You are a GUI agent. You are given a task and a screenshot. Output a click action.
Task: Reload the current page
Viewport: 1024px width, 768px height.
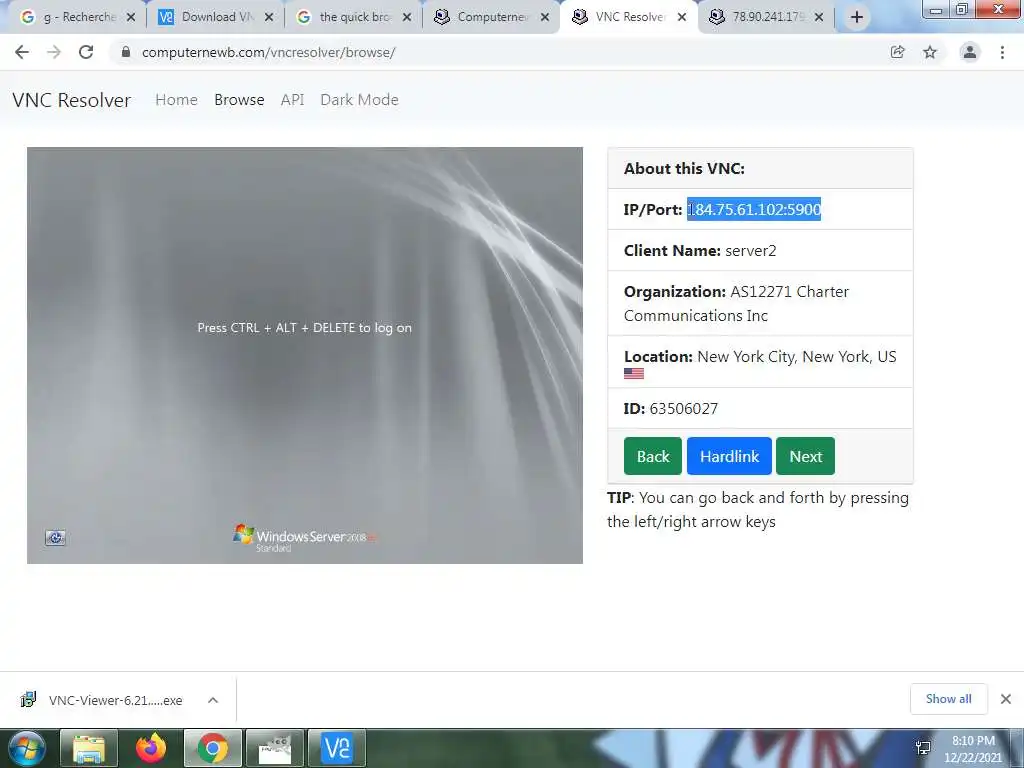click(86, 52)
